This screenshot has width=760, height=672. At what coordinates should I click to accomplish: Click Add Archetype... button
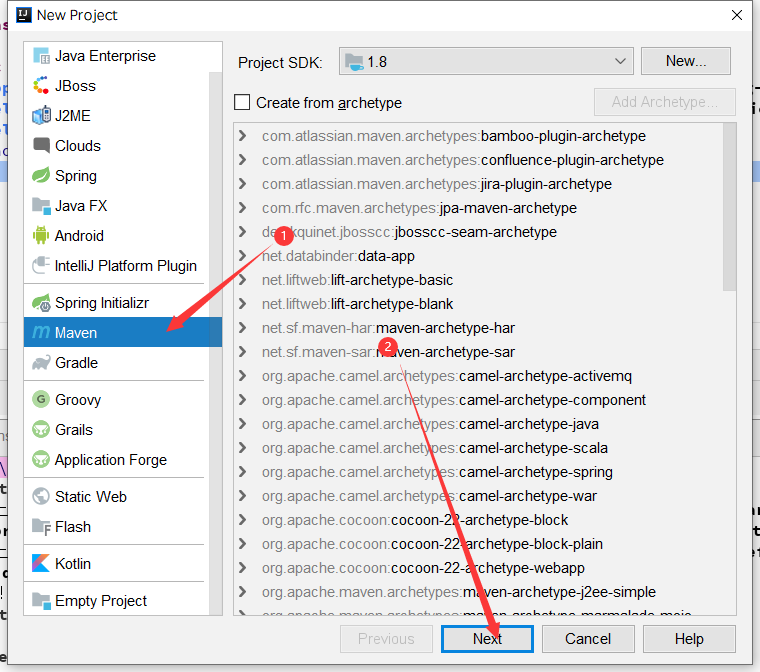tap(665, 102)
